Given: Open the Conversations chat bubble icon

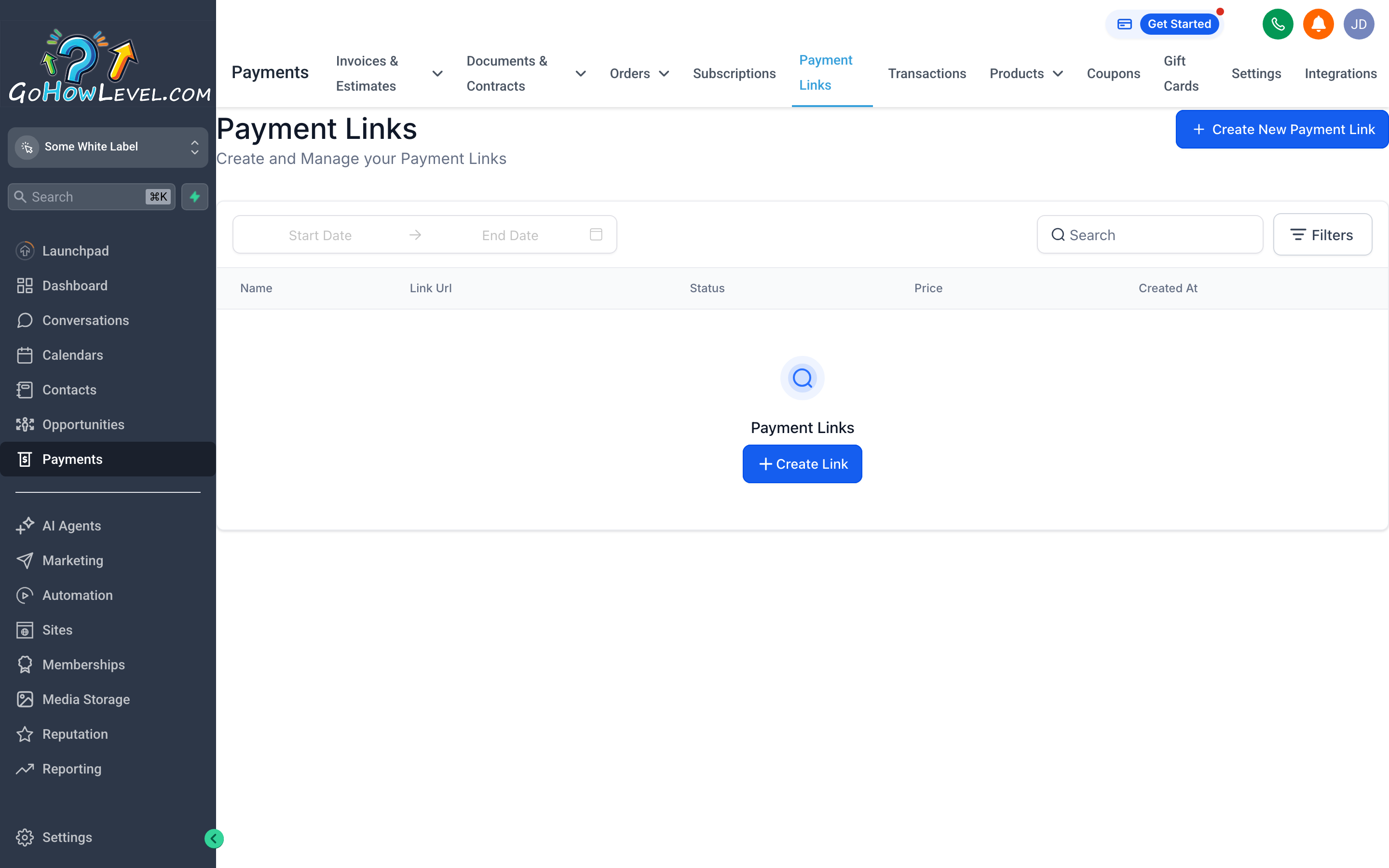Looking at the screenshot, I should (x=25, y=320).
